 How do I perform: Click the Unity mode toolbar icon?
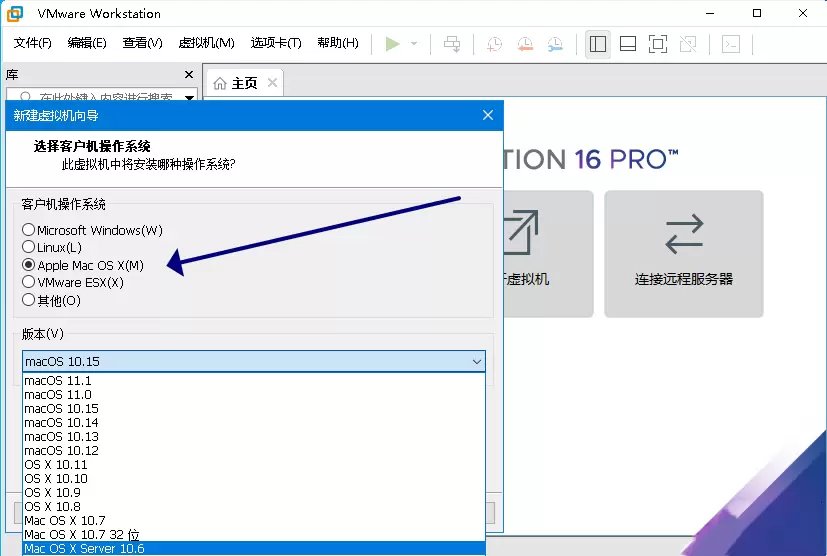click(688, 44)
